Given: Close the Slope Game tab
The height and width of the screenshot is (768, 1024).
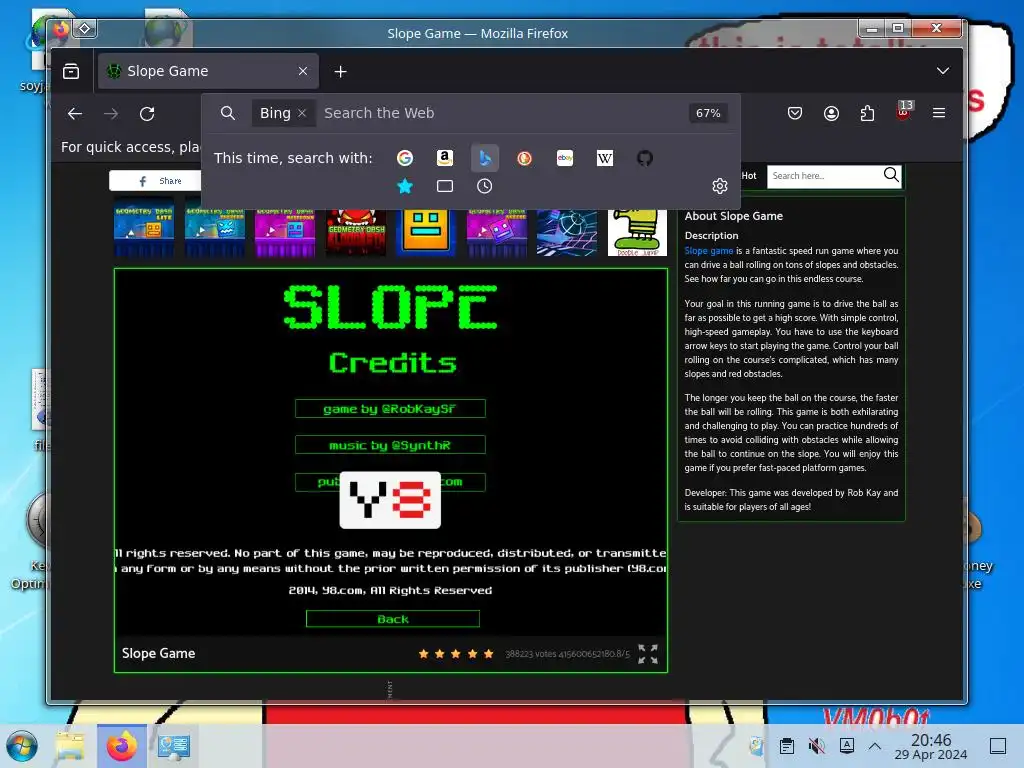Looking at the screenshot, I should click(x=303, y=71).
